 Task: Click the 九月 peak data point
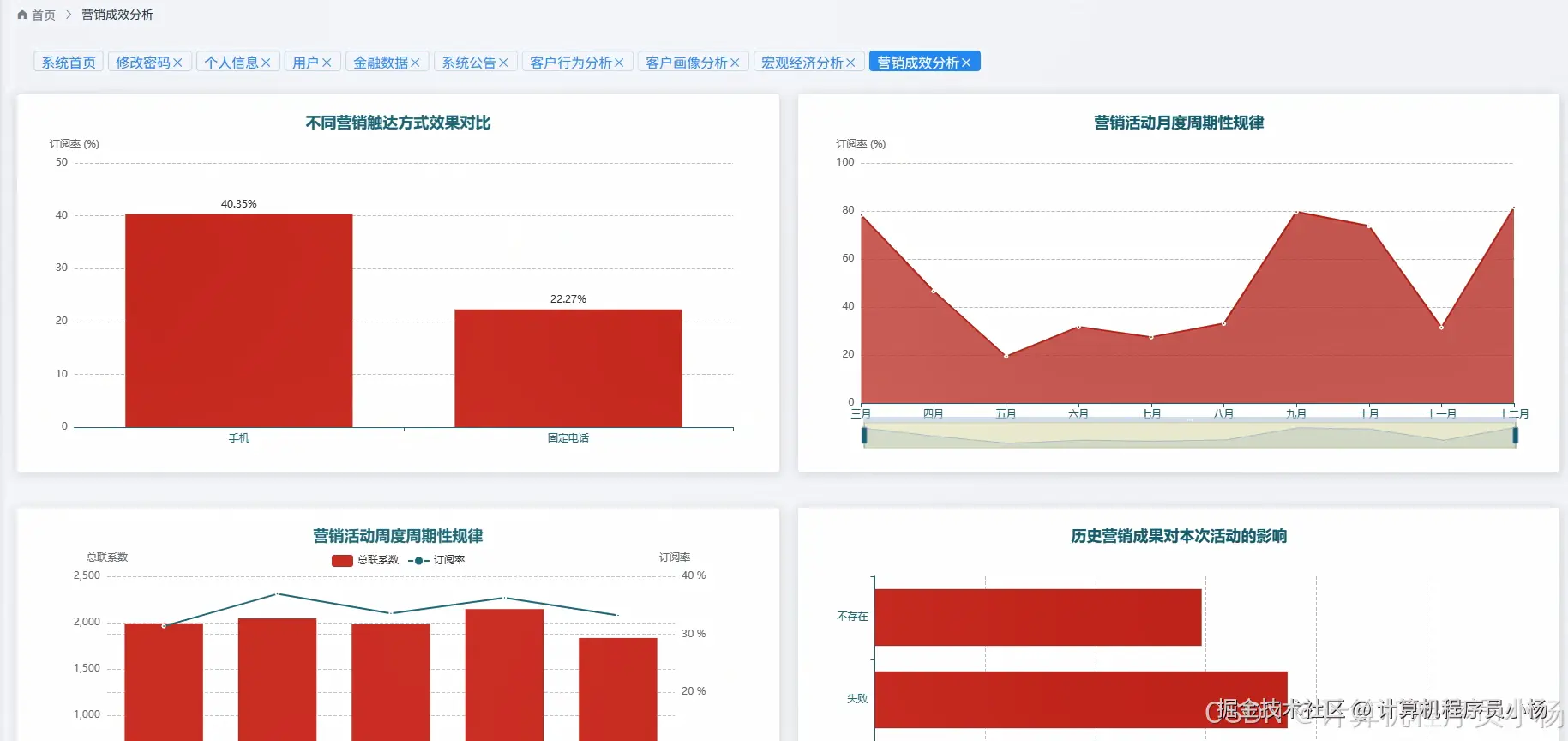[1296, 212]
